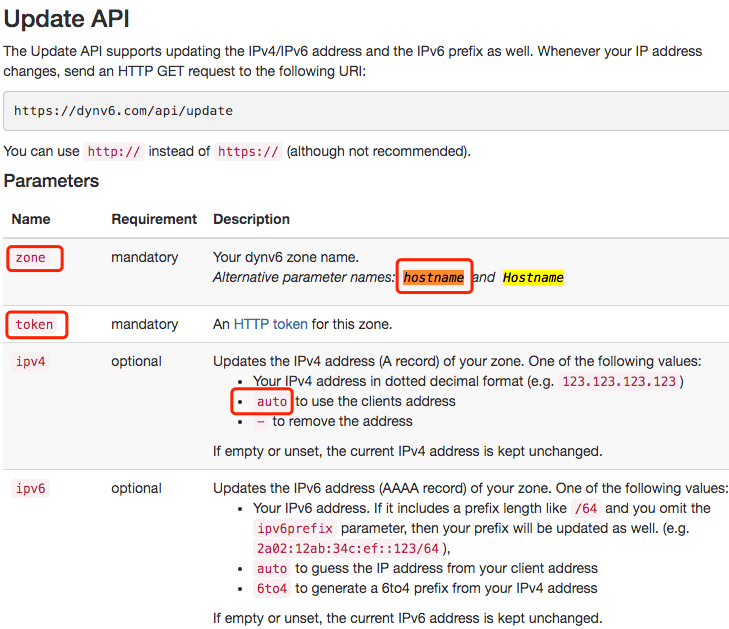The image size is (729, 629).
Task: Select the zone parameter name
Action: 31,258
